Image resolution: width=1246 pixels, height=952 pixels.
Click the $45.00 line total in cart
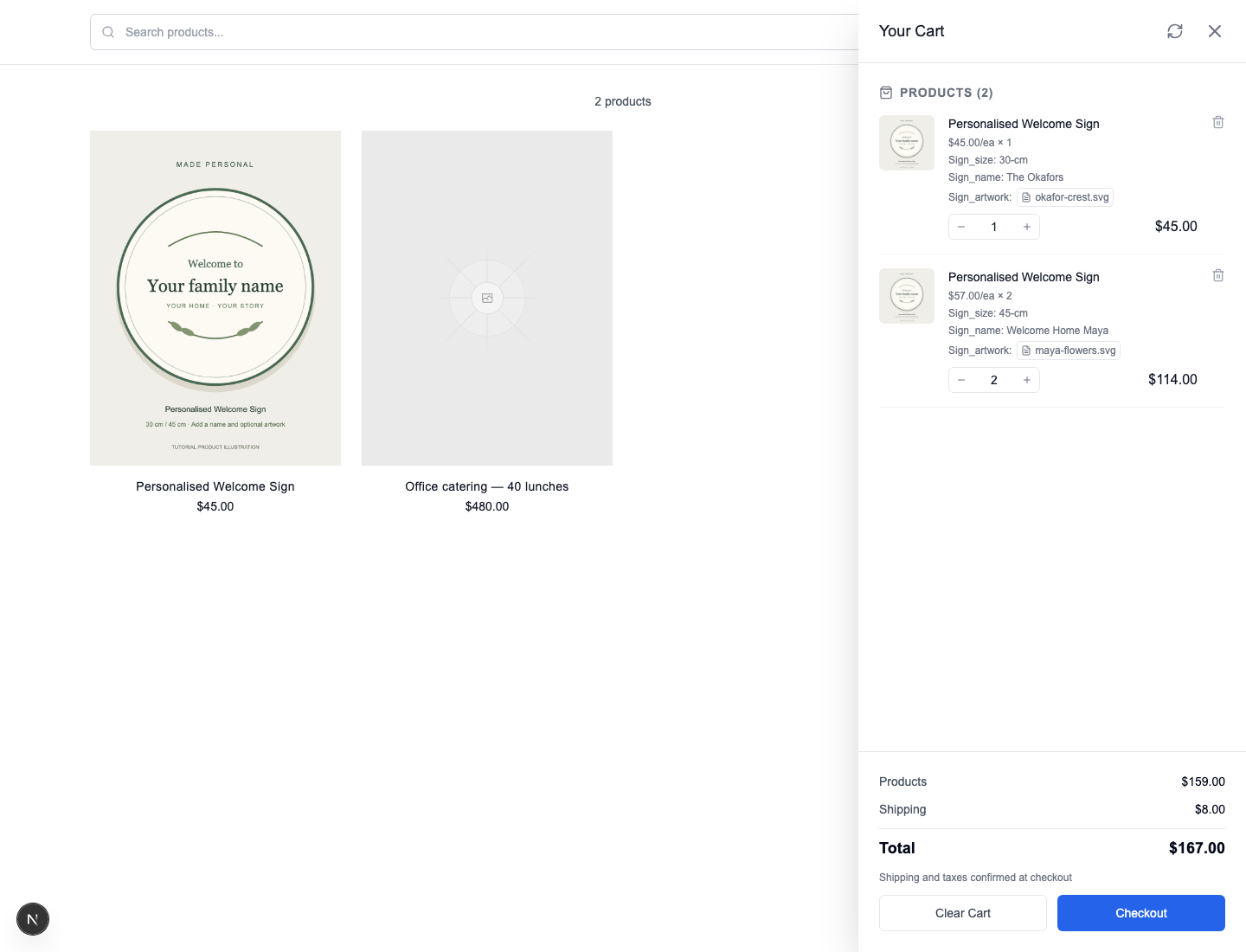click(1176, 227)
